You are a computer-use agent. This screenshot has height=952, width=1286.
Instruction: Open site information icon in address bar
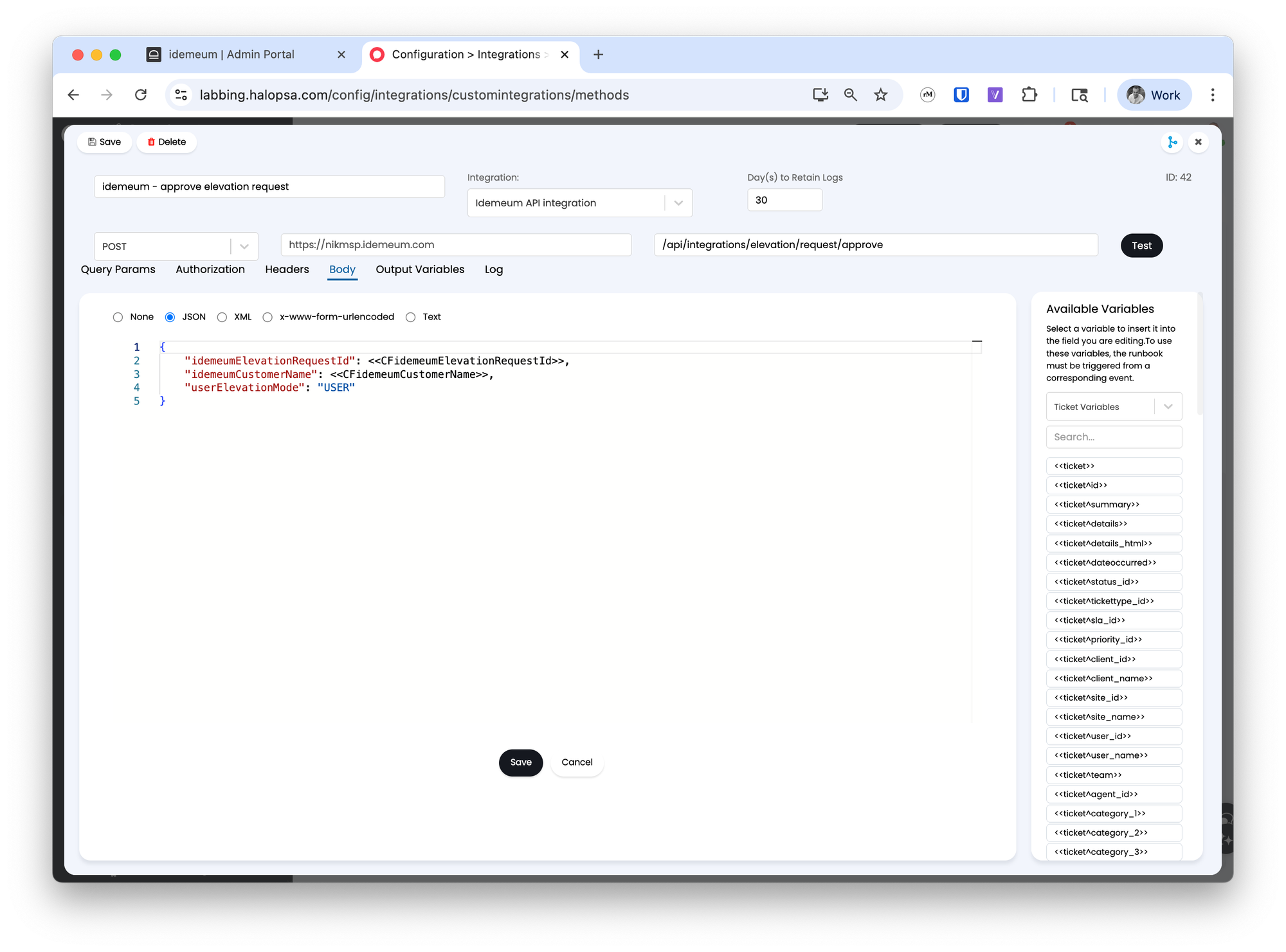(x=181, y=95)
